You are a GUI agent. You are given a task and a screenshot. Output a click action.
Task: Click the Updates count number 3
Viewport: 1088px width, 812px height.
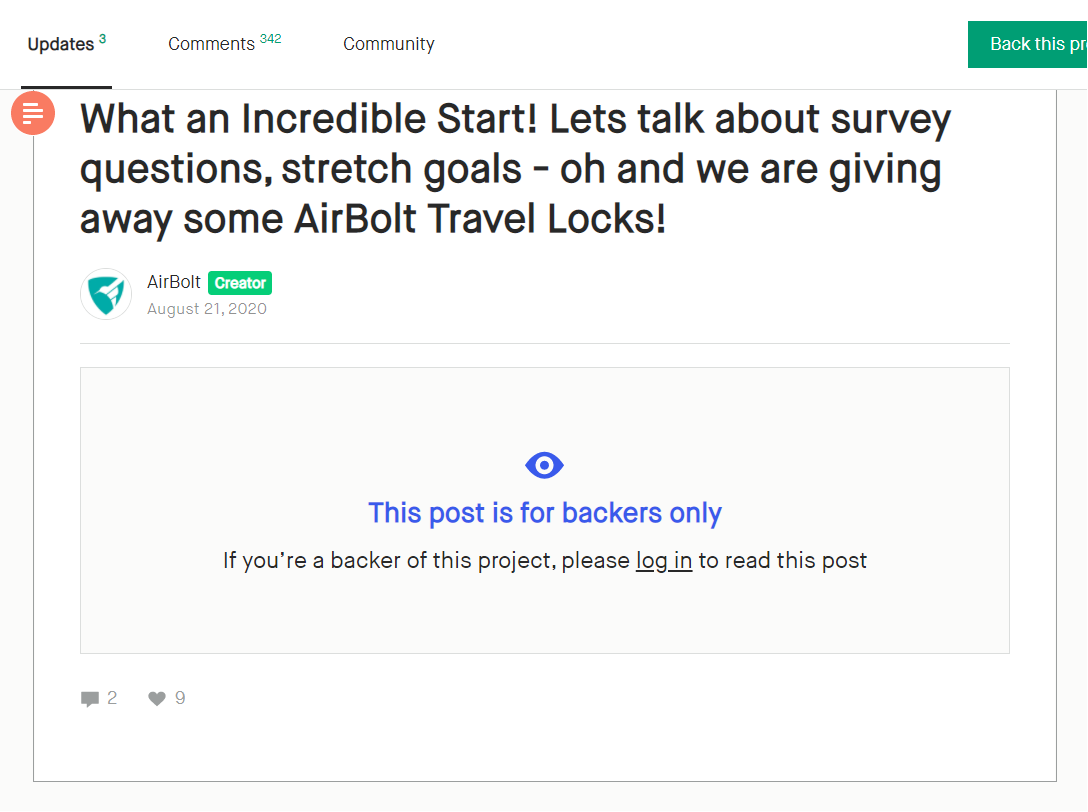point(103,39)
